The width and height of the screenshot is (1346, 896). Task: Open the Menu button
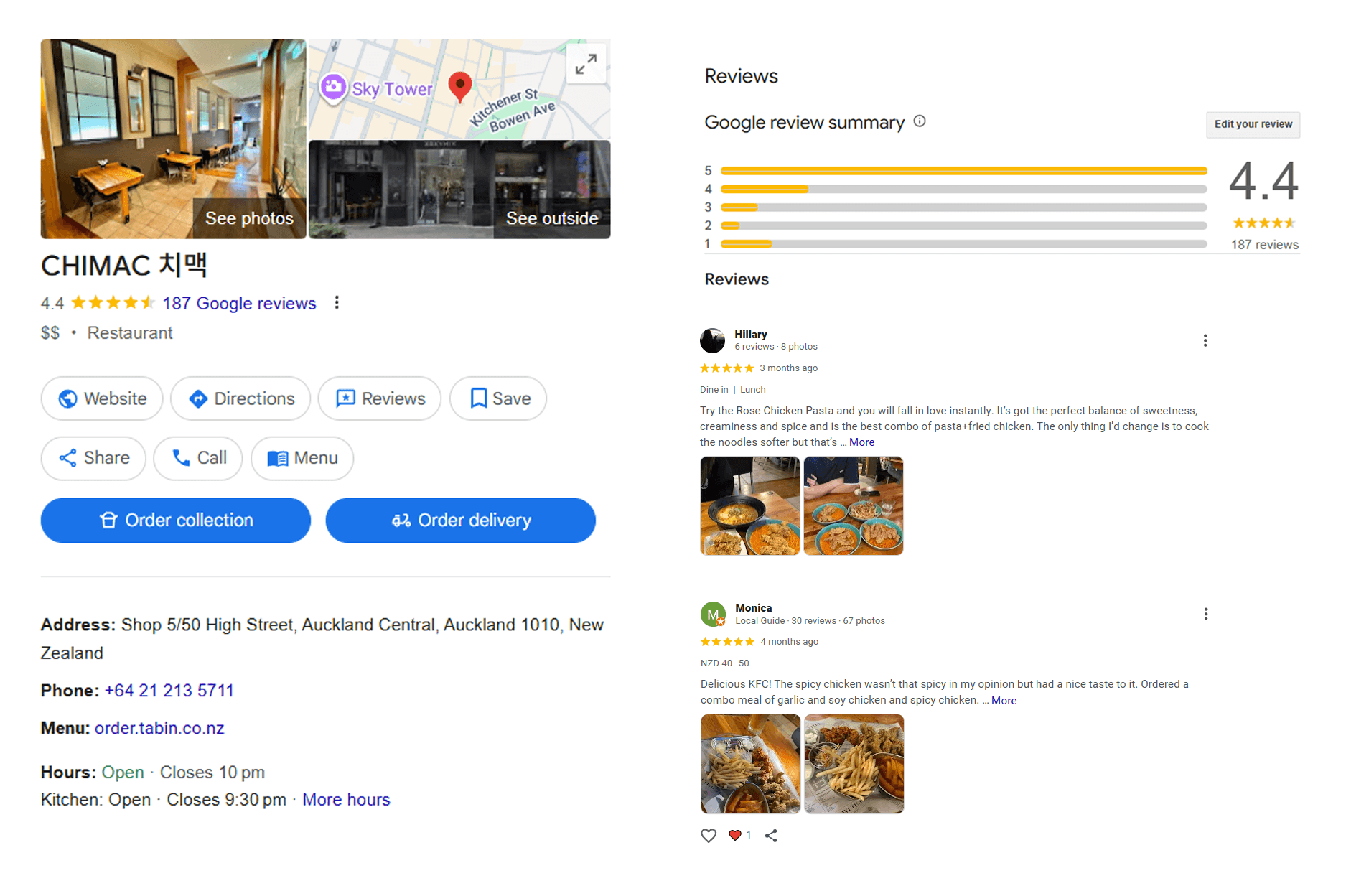point(302,458)
